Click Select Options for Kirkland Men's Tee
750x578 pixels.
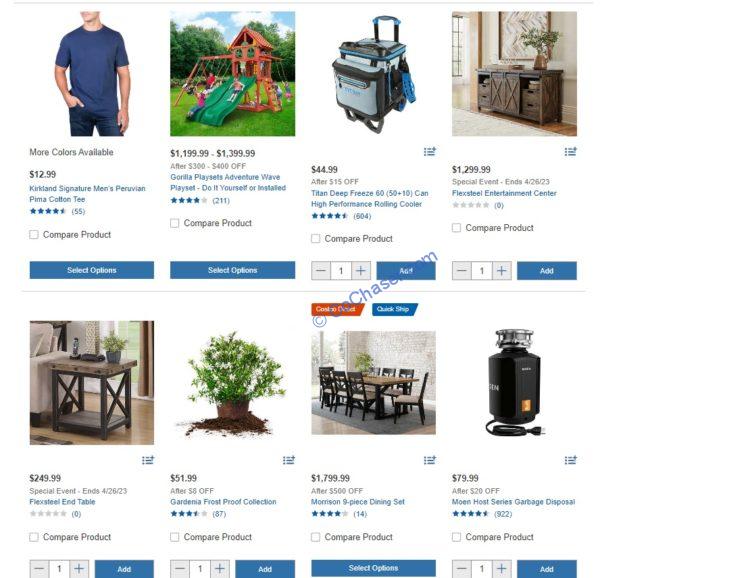92,270
